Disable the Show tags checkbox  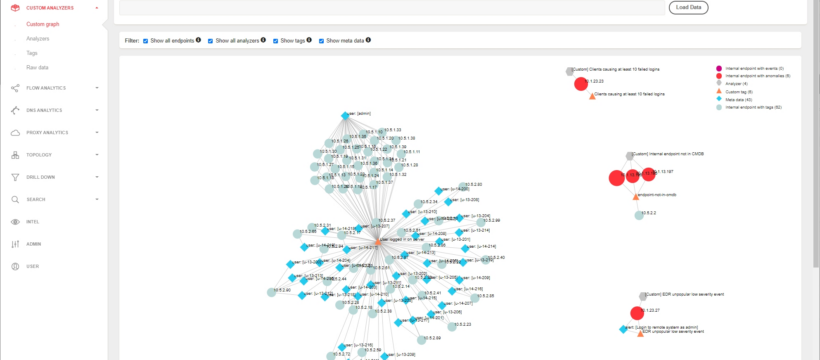click(275, 40)
